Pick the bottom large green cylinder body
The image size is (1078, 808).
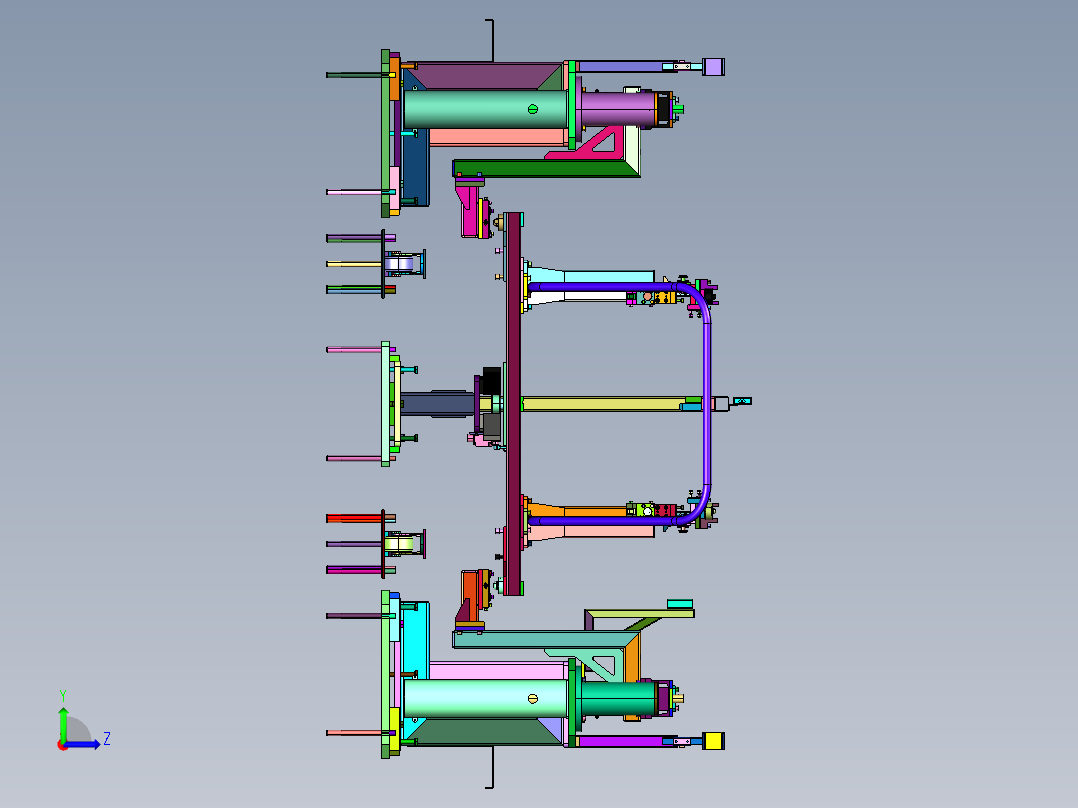(x=485, y=699)
